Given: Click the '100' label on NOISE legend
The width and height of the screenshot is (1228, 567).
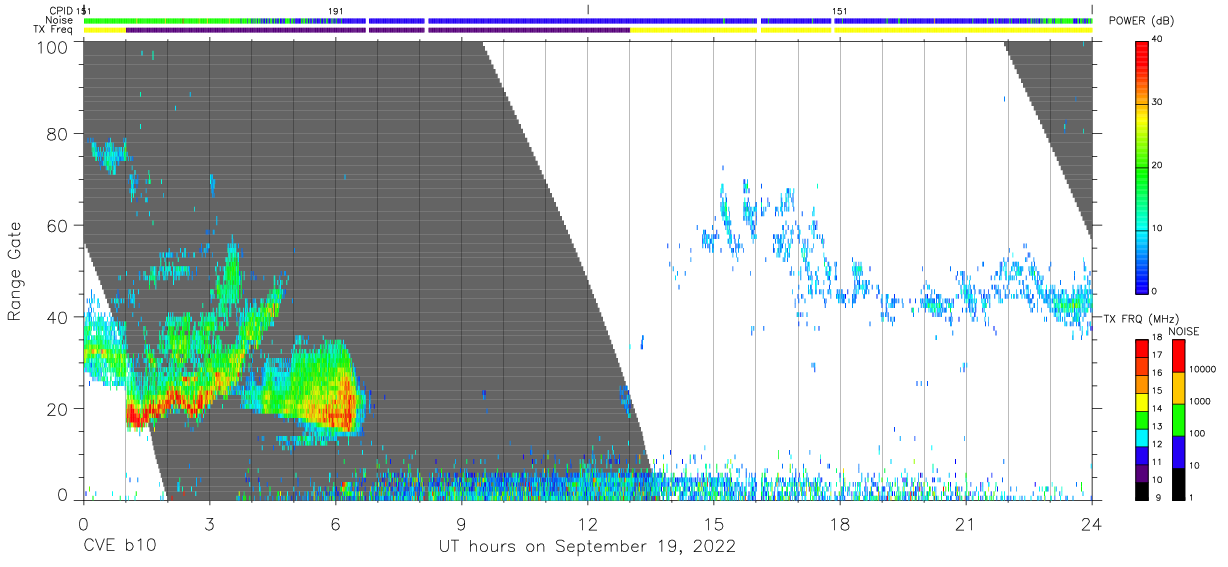Looking at the screenshot, I should pos(1200,433).
